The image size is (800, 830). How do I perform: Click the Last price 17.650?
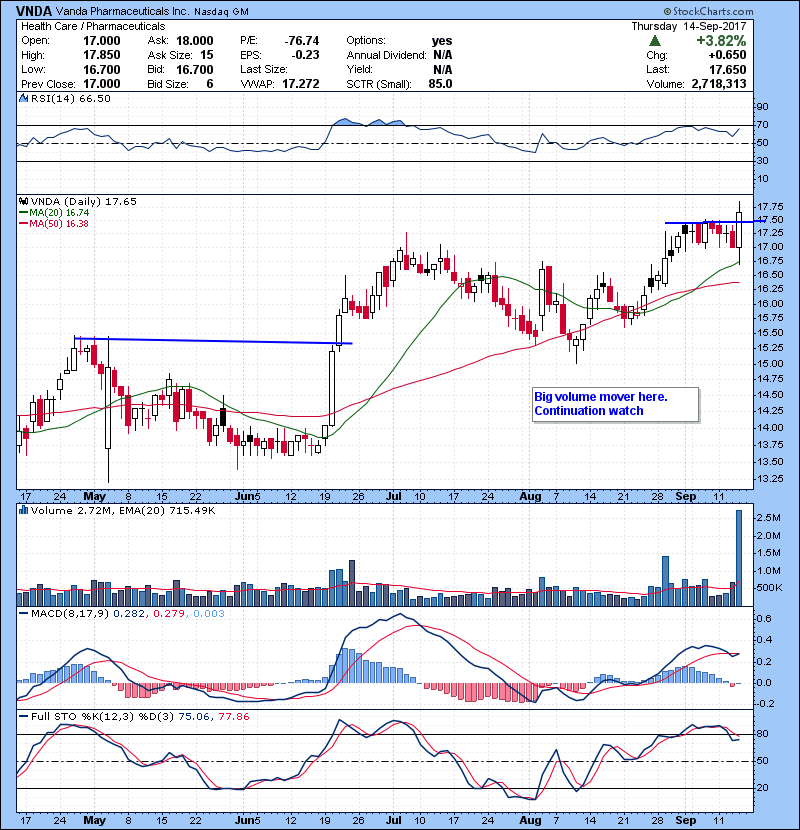[x=727, y=69]
